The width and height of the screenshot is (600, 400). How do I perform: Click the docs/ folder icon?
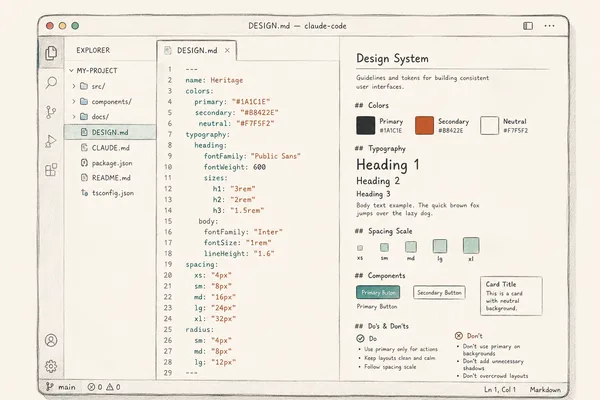(84, 116)
